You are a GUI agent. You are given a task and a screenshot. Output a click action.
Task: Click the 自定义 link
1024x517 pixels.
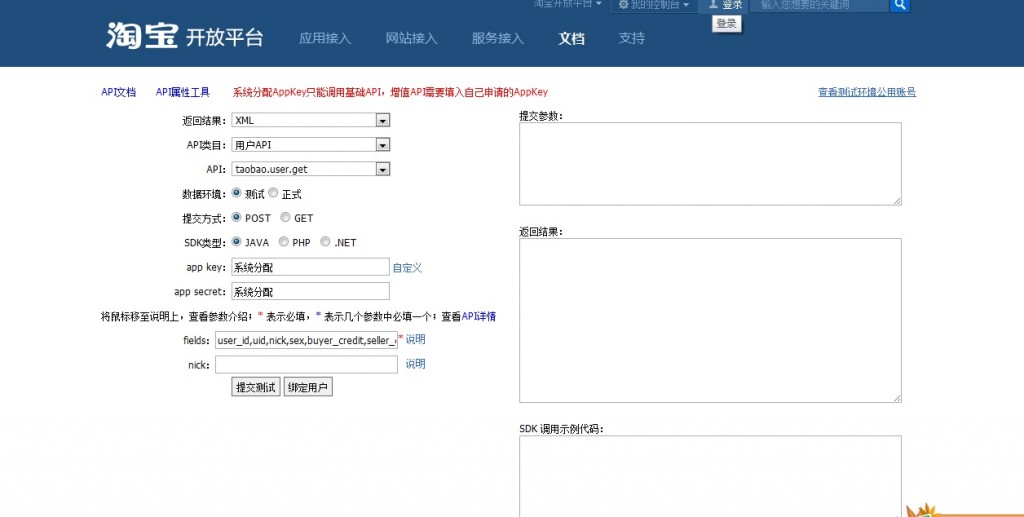tap(407, 268)
